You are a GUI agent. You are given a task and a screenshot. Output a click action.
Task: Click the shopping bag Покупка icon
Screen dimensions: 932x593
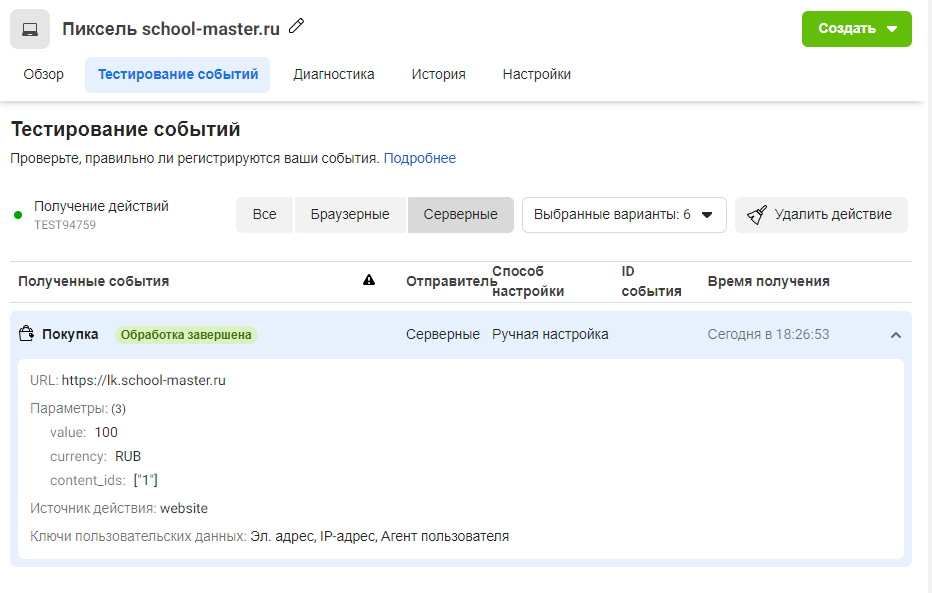coord(26,333)
